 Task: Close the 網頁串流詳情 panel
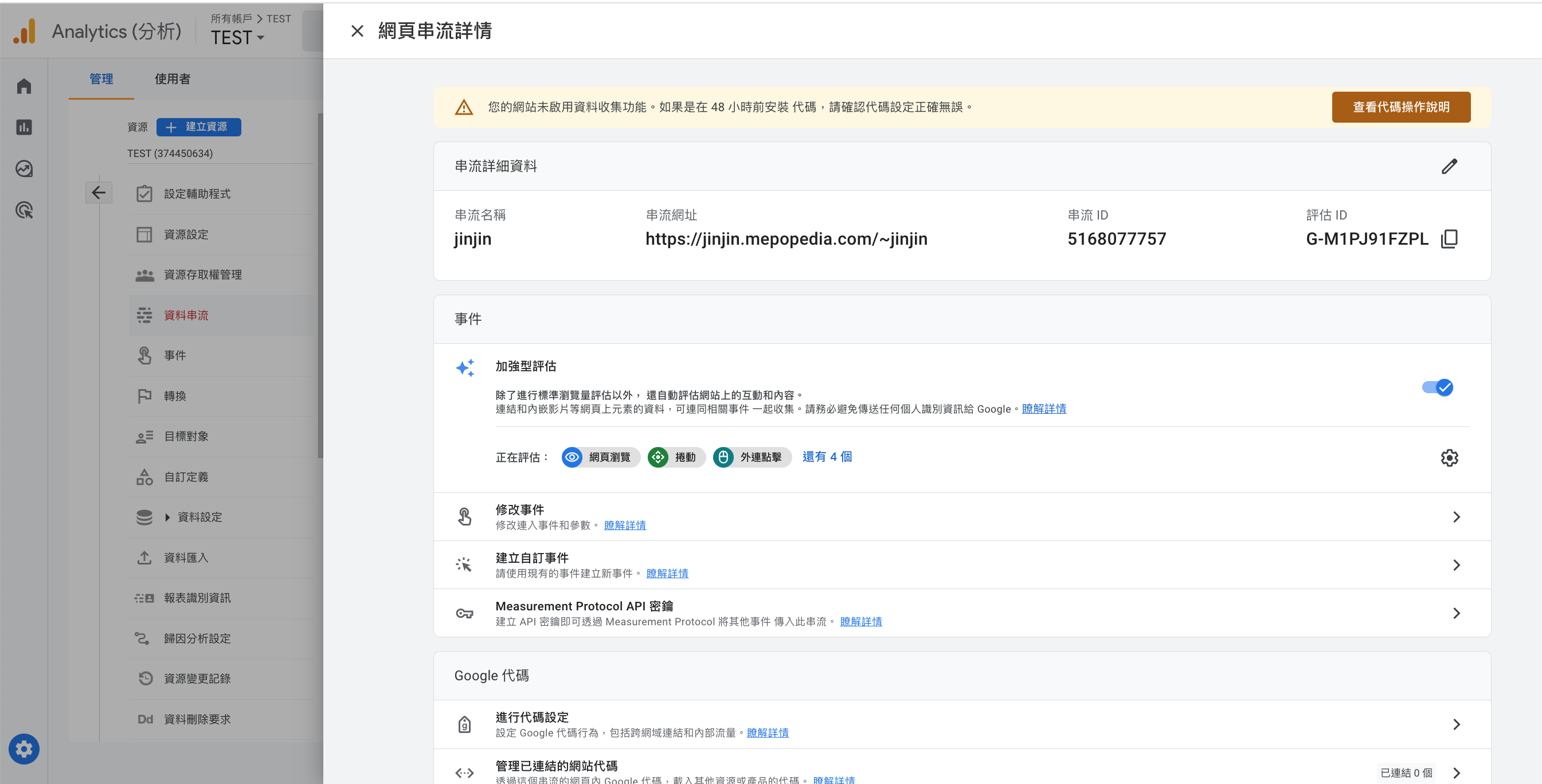(x=357, y=31)
